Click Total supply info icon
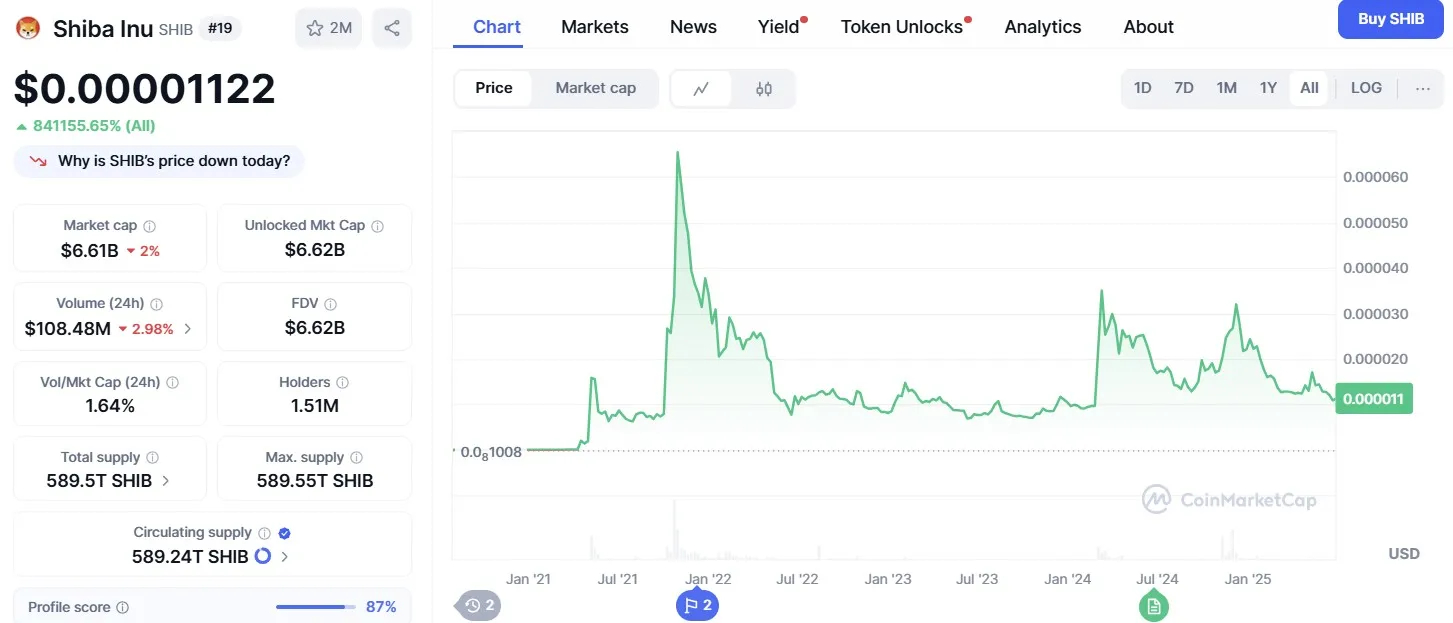The width and height of the screenshot is (1453, 623). click(x=152, y=457)
